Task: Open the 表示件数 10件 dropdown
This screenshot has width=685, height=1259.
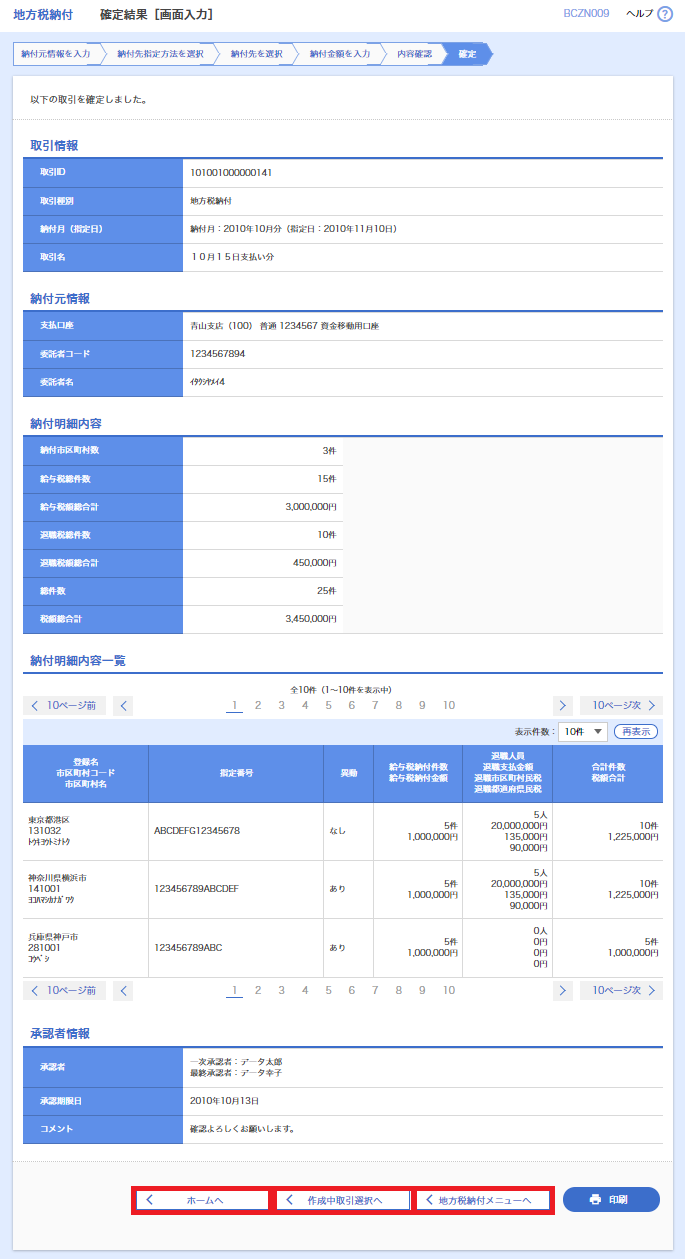Action: tap(583, 732)
